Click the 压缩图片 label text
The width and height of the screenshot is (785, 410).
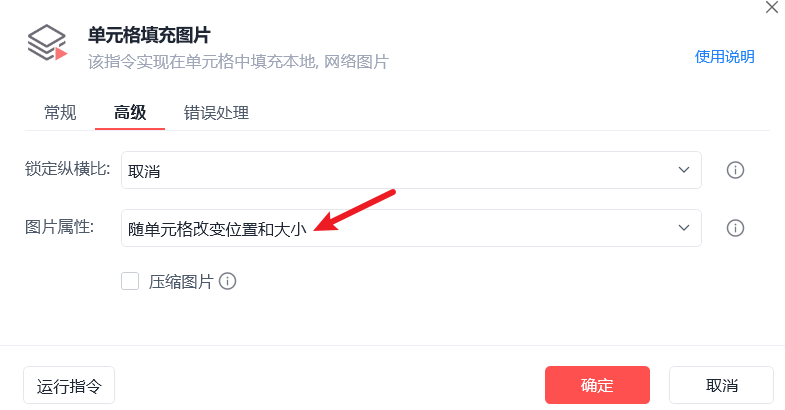click(x=181, y=281)
